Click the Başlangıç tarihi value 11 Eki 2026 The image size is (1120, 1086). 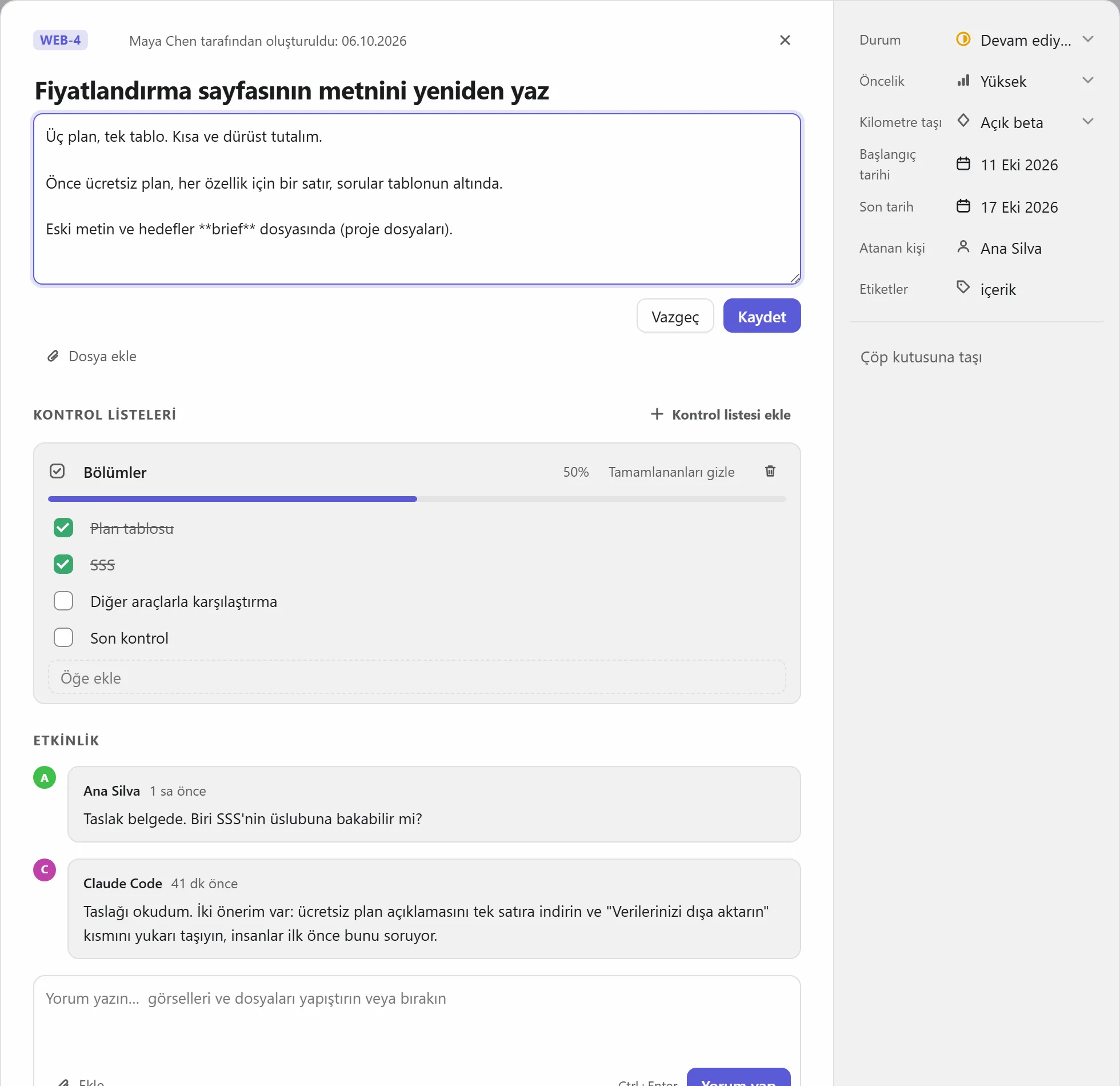(1019, 165)
